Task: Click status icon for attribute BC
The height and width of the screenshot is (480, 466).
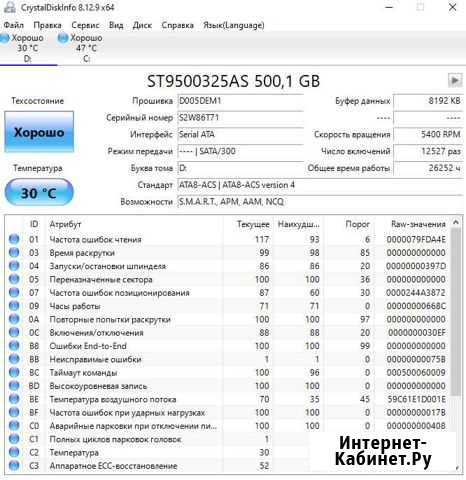Action: coord(14,372)
